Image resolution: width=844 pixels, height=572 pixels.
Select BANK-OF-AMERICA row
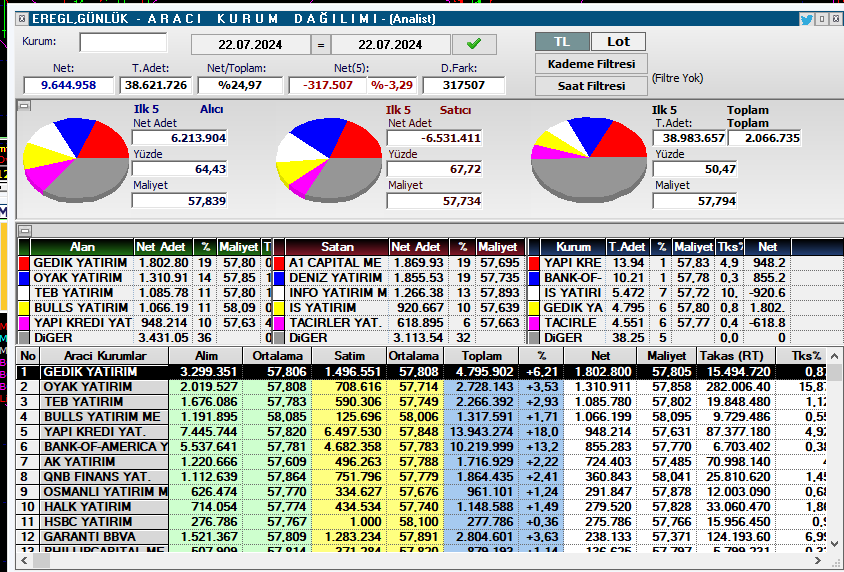pyautogui.click(x=421, y=447)
